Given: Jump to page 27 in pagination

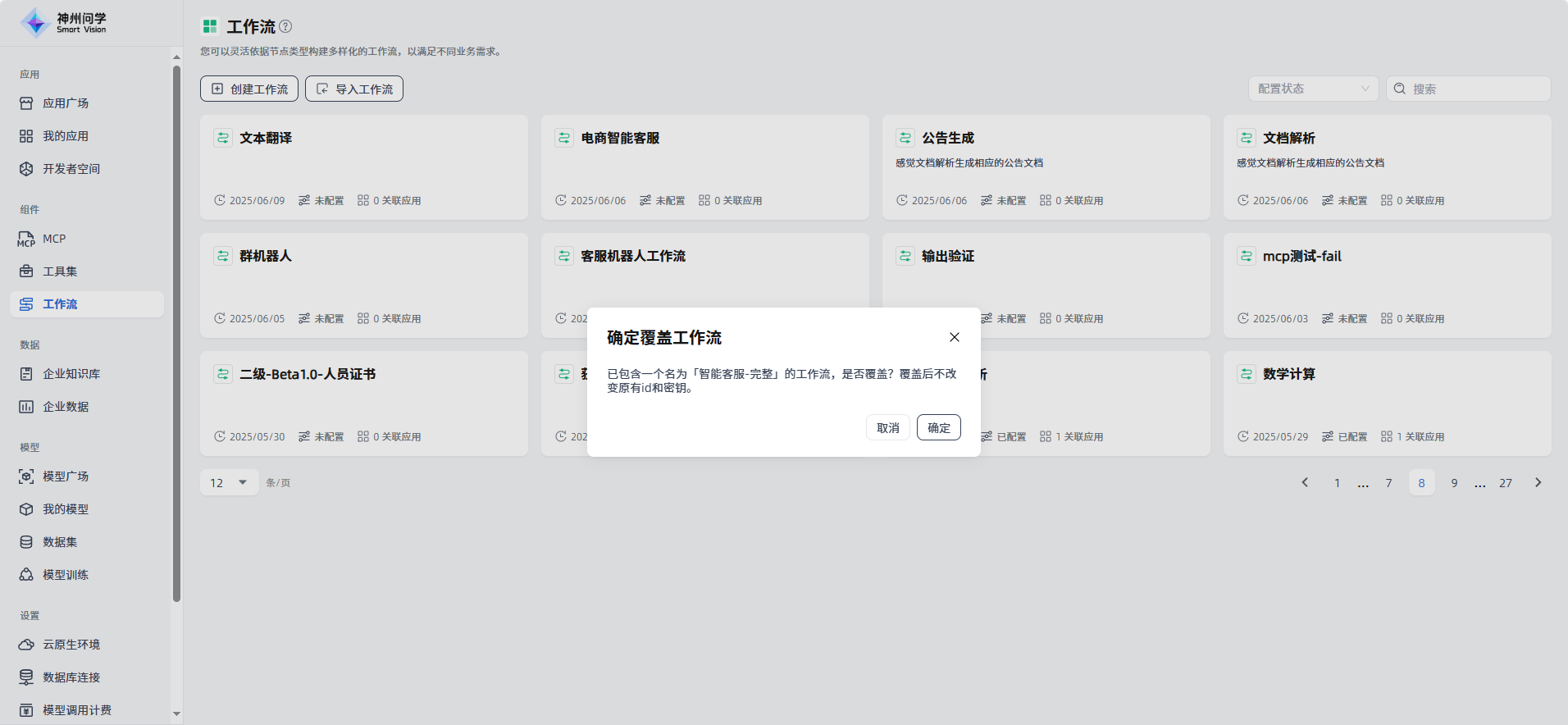Looking at the screenshot, I should click(x=1505, y=483).
